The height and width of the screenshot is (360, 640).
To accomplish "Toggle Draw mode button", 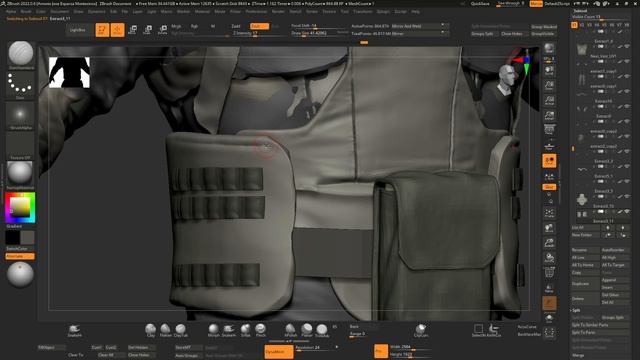I will tap(117, 30).
